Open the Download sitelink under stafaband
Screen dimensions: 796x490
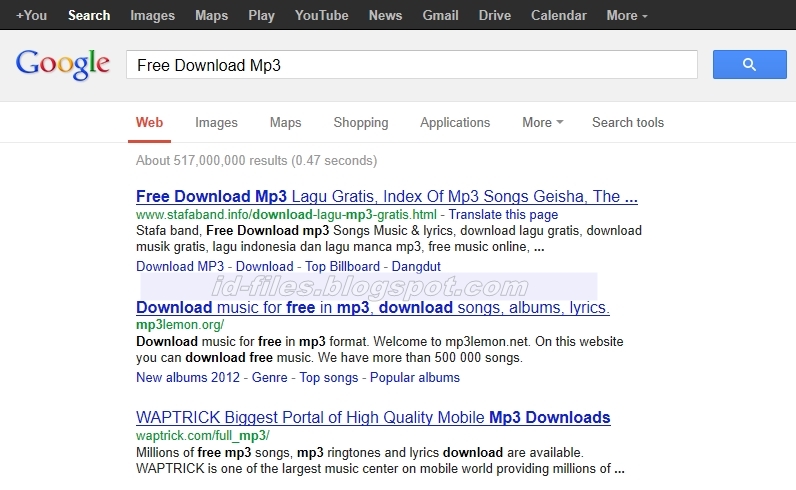click(x=264, y=266)
